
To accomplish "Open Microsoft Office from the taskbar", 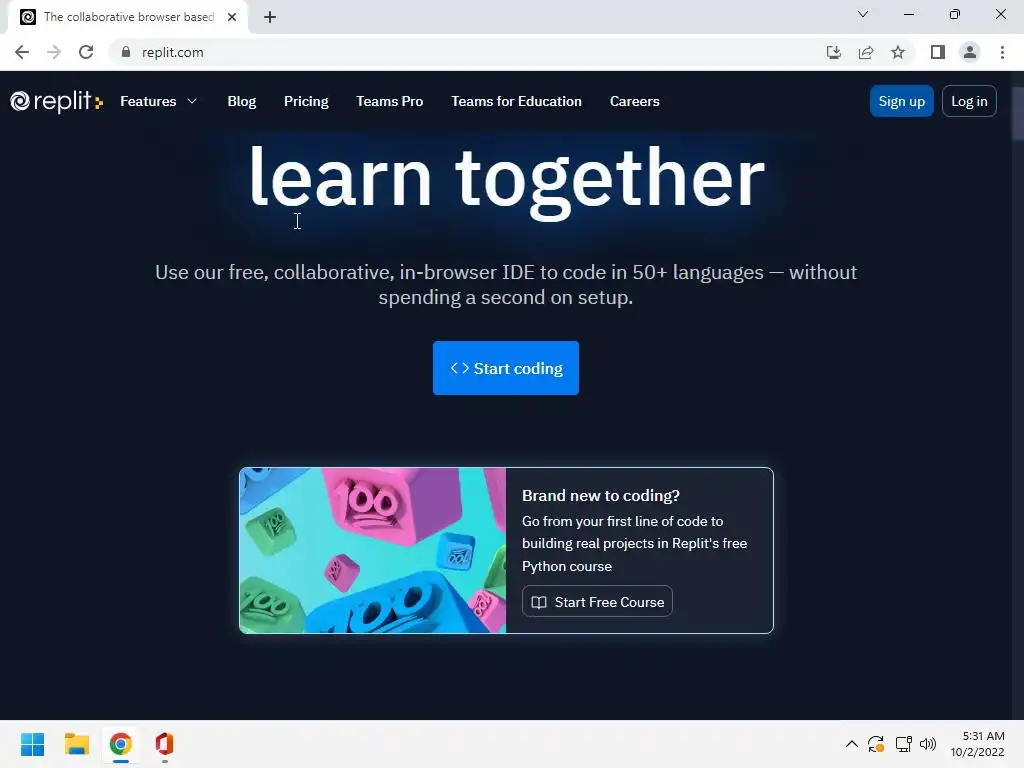I will (165, 744).
